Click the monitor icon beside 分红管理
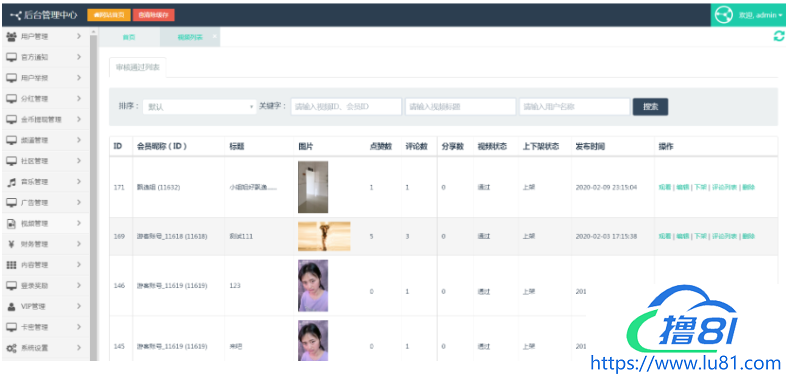786x374 pixels. coord(12,99)
